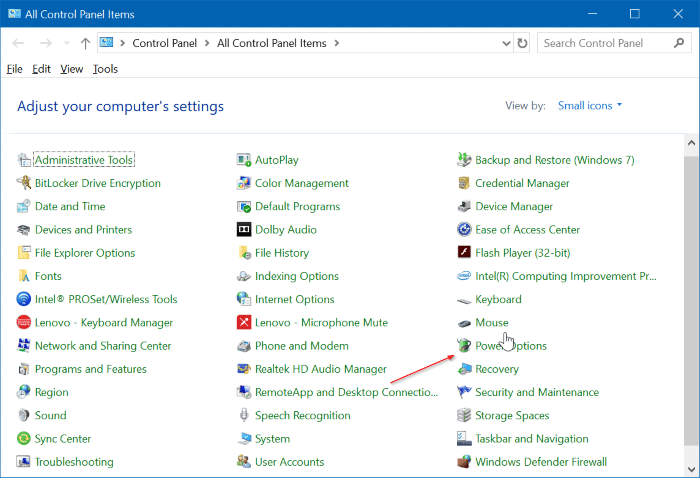The height and width of the screenshot is (478, 700).
Task: Open Taskbar and Navigation link
Action: 532,439
